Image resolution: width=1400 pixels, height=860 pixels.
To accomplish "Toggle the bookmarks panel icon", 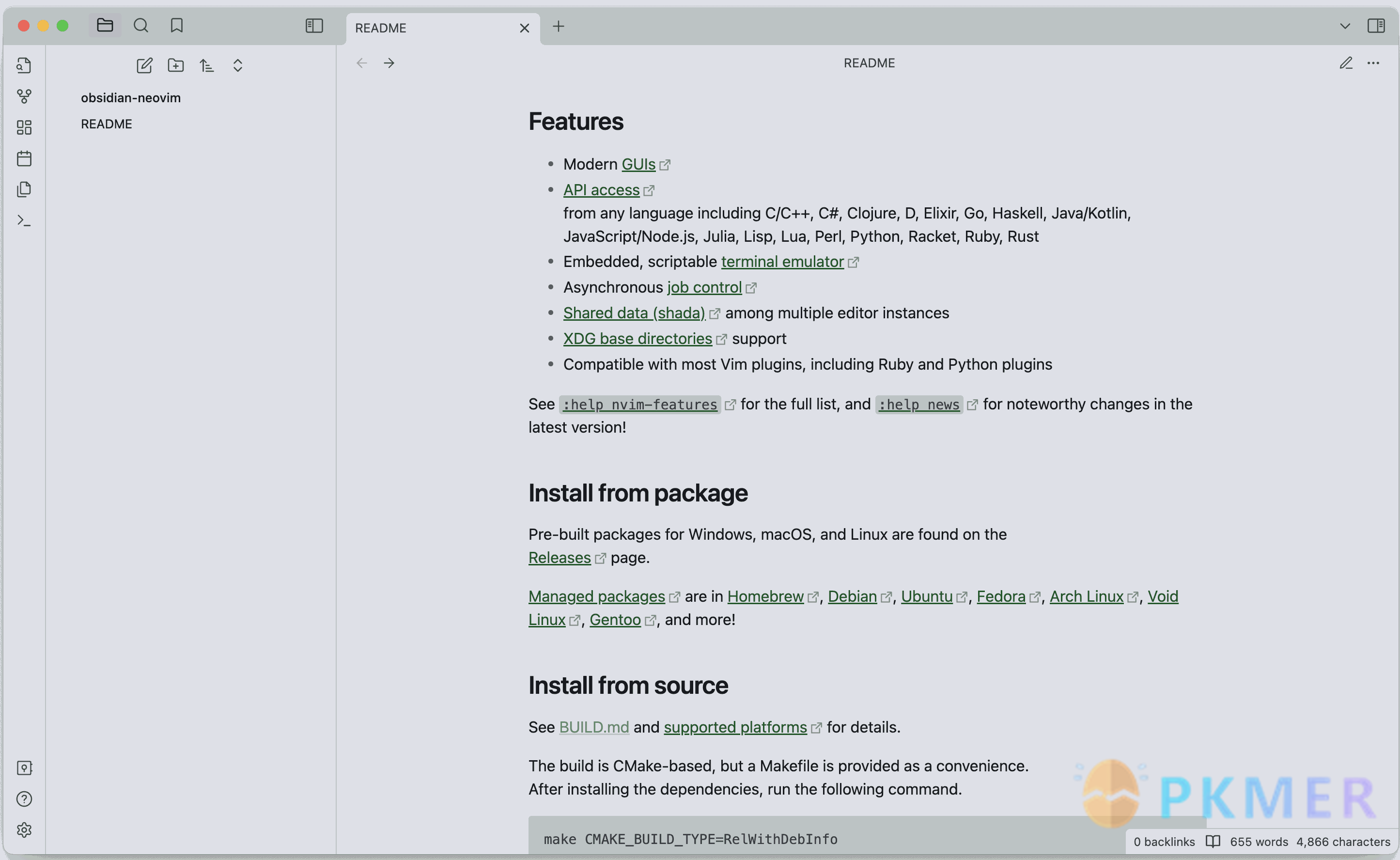I will (x=176, y=26).
